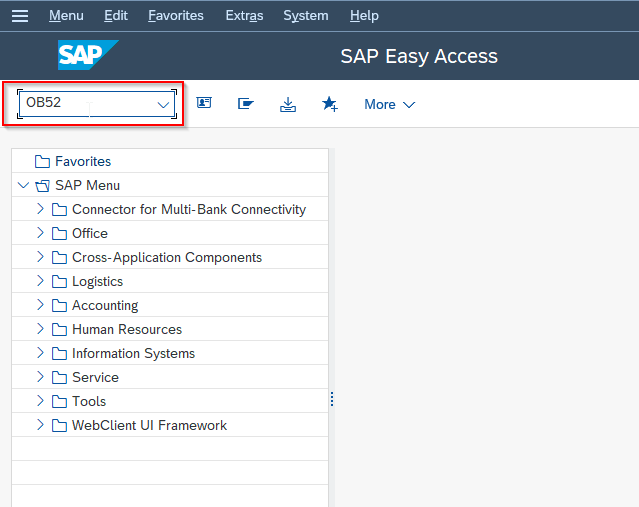Open the Extras menu
Viewport: 639px width, 507px height.
click(244, 15)
